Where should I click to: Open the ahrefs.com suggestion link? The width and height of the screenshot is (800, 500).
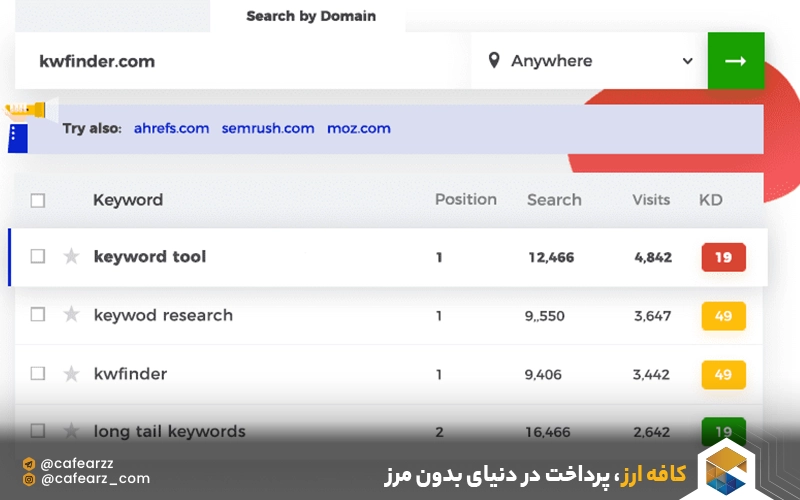(x=171, y=128)
